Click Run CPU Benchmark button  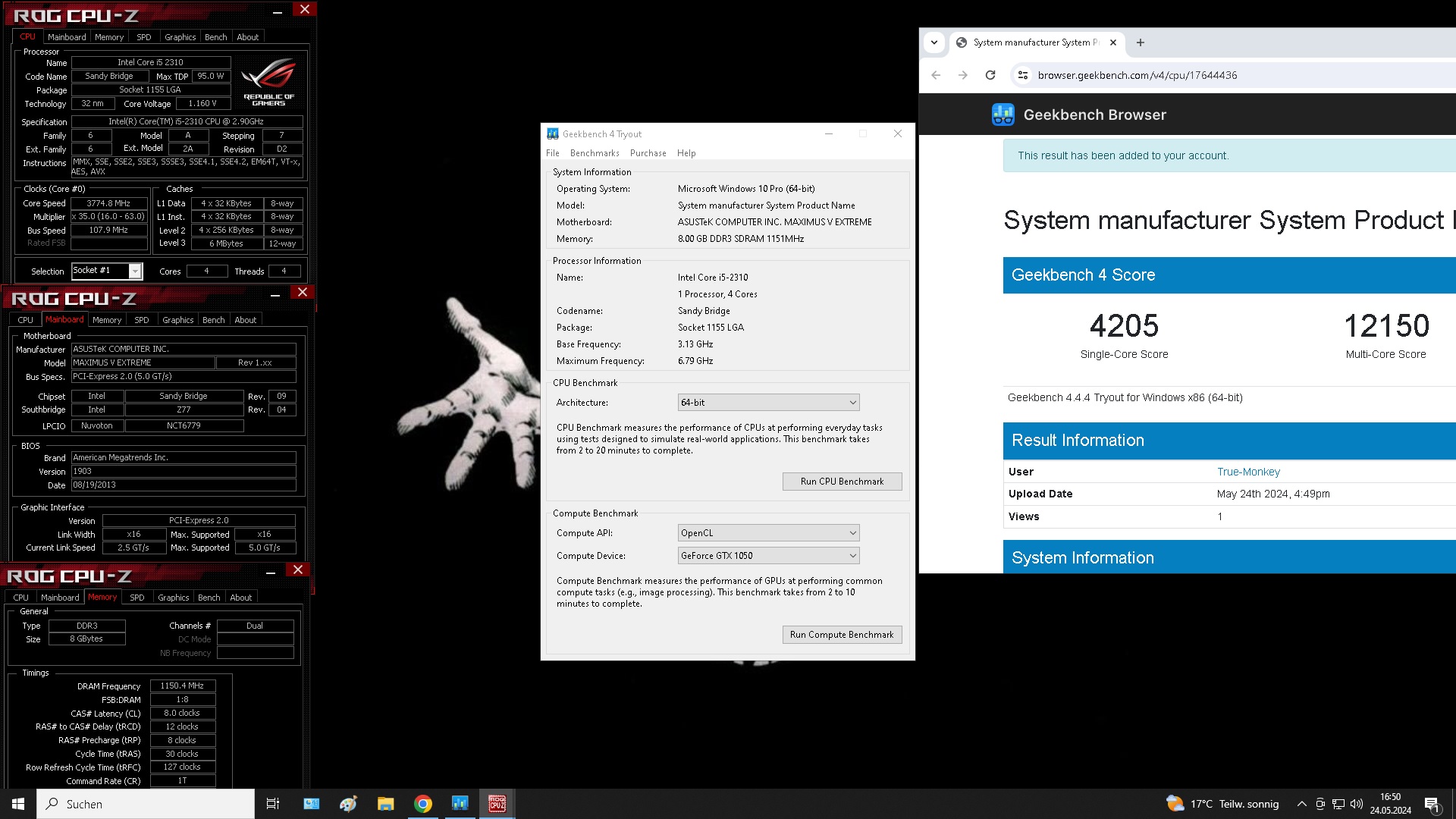pyautogui.click(x=842, y=482)
